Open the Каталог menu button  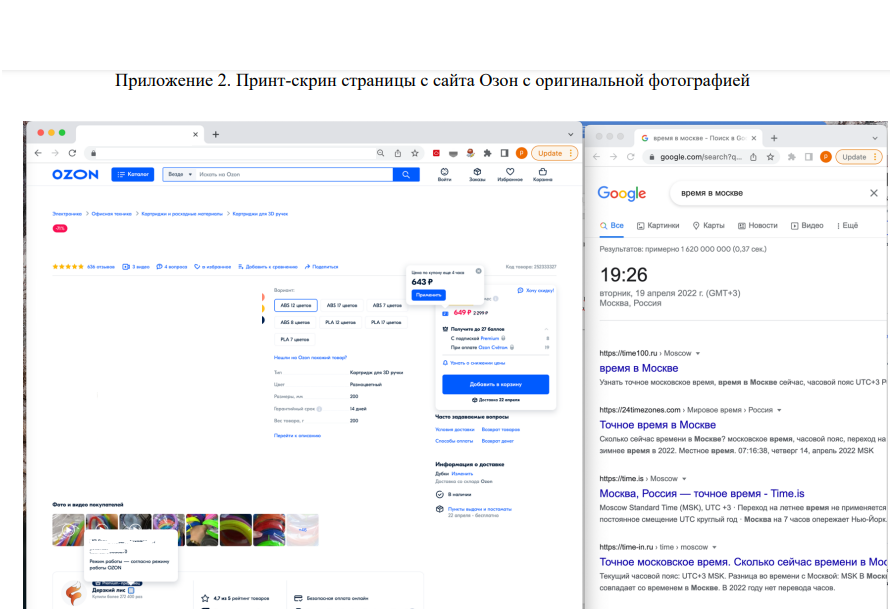[x=132, y=175]
